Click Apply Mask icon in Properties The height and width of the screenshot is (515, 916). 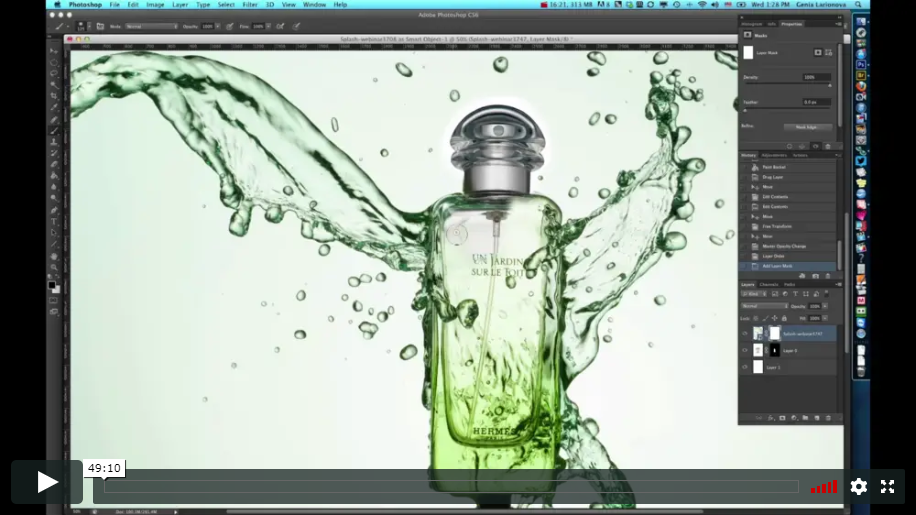point(802,147)
